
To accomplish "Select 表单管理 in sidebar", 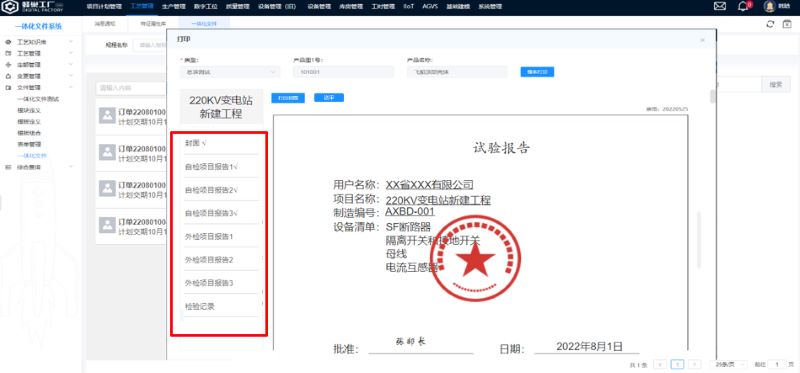I will coord(29,144).
